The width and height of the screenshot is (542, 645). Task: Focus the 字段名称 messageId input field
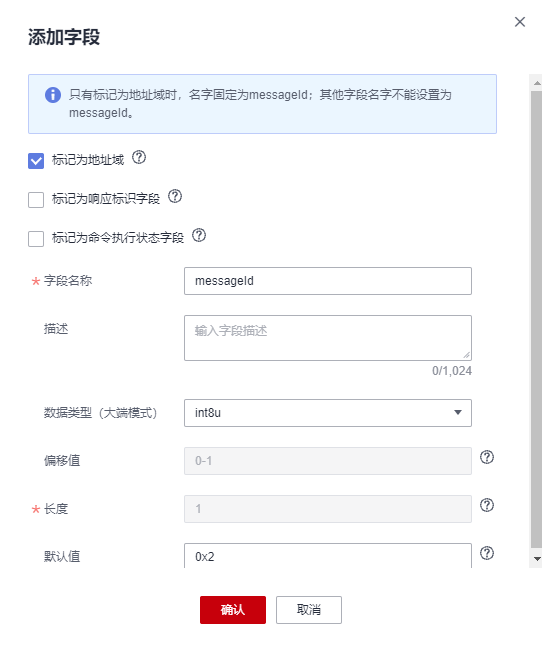[328, 281]
